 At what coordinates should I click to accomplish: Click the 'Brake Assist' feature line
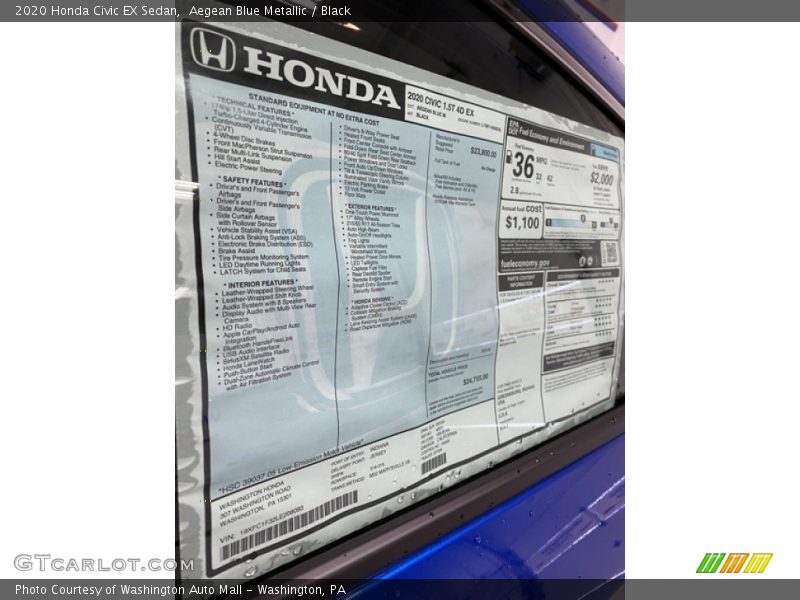click(x=237, y=251)
